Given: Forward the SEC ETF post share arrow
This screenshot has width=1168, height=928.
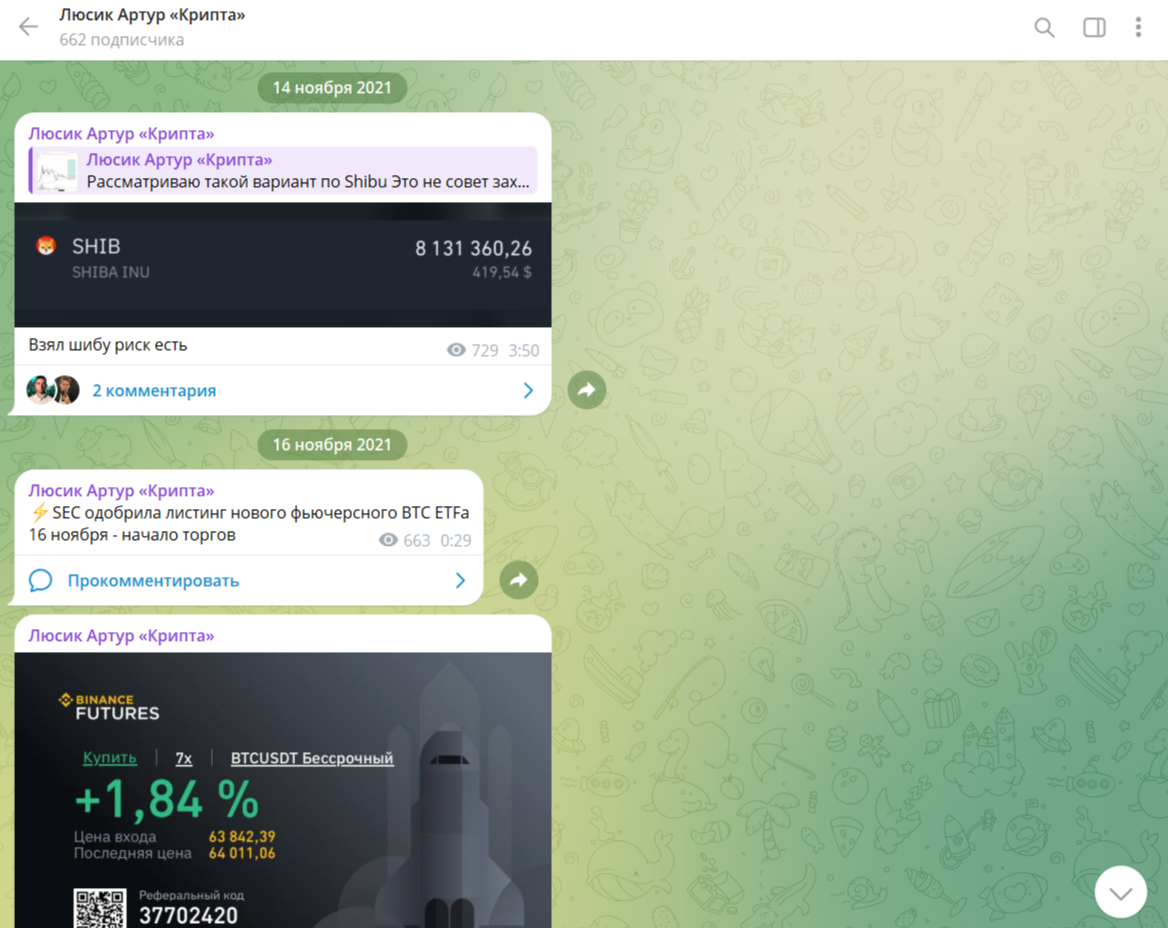Looking at the screenshot, I should tap(518, 579).
